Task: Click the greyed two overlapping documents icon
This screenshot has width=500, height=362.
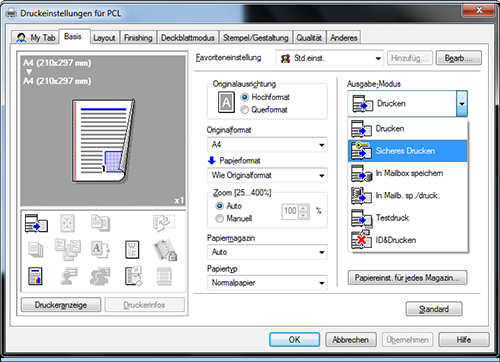Action: point(100,223)
